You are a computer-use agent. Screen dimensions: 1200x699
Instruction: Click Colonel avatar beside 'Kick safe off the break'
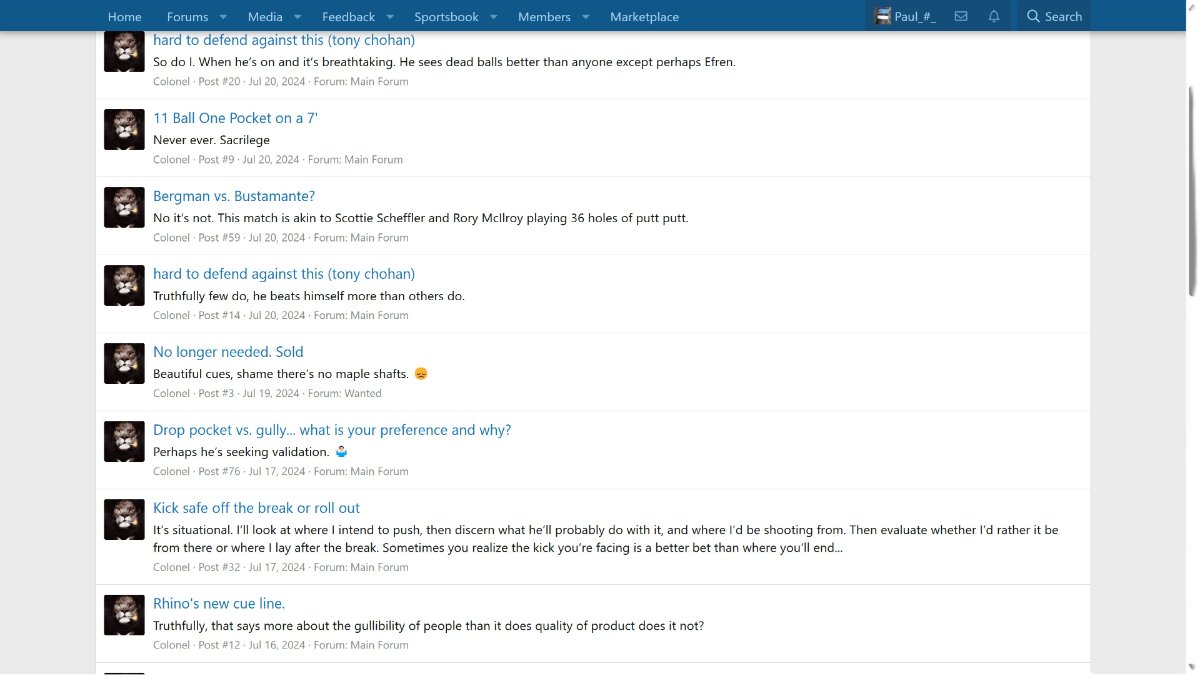(124, 519)
